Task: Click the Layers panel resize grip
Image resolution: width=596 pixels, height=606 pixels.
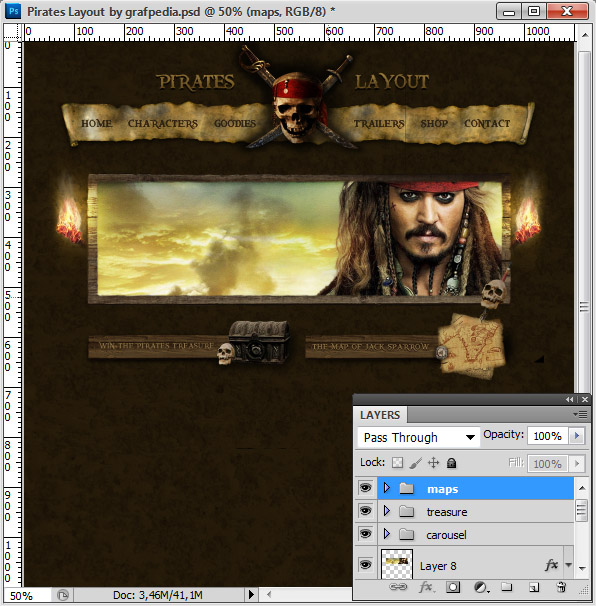Action: pyautogui.click(x=584, y=589)
